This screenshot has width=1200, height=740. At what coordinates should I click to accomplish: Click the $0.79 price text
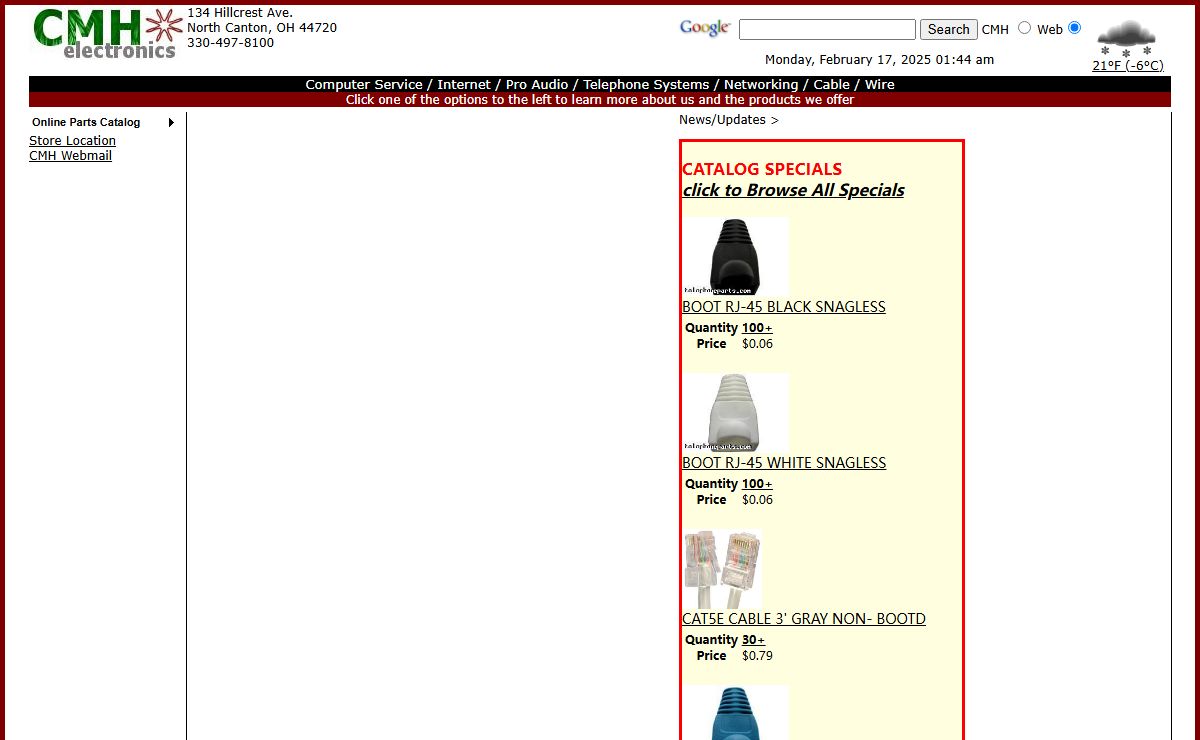point(757,656)
